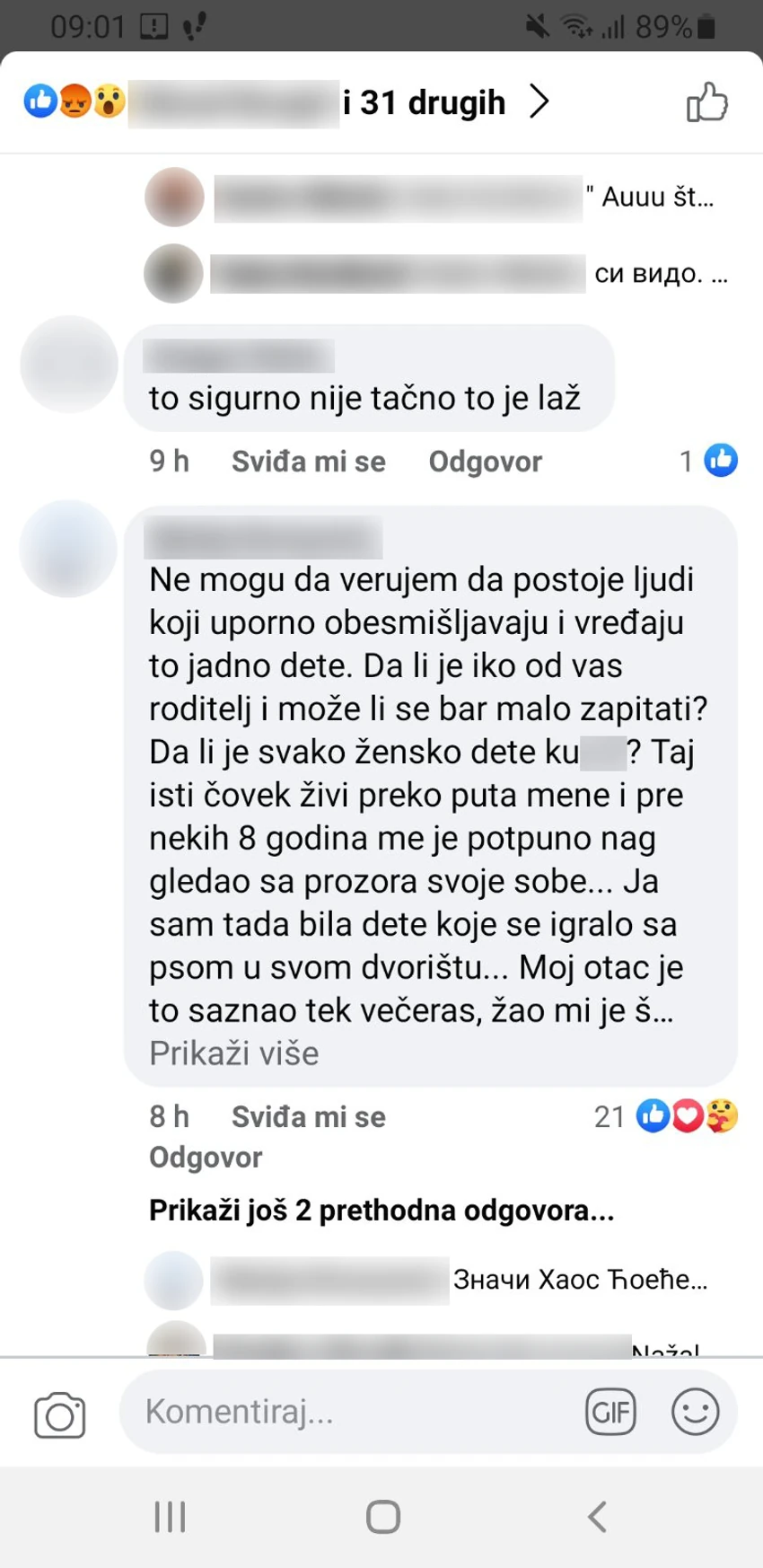
Task: Like the 8 h comment with 'Sviđa mi se'
Action: click(309, 1117)
